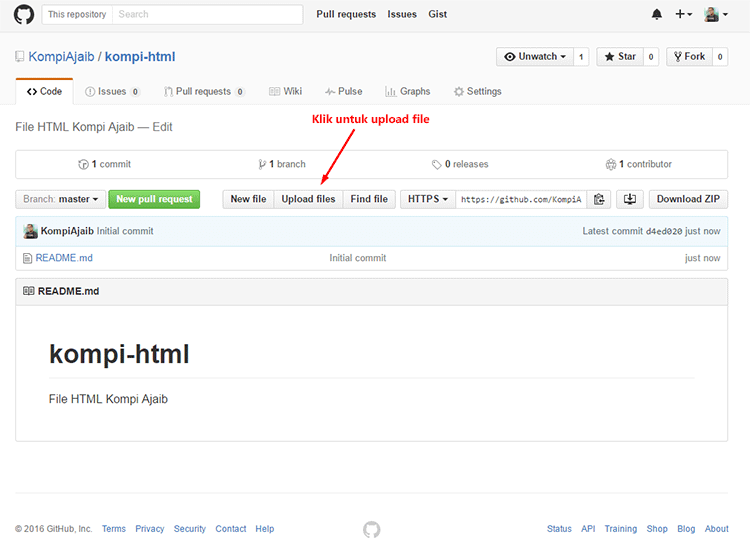Open the API footer link
Image resolution: width=750 pixels, height=553 pixels.
[588, 529]
